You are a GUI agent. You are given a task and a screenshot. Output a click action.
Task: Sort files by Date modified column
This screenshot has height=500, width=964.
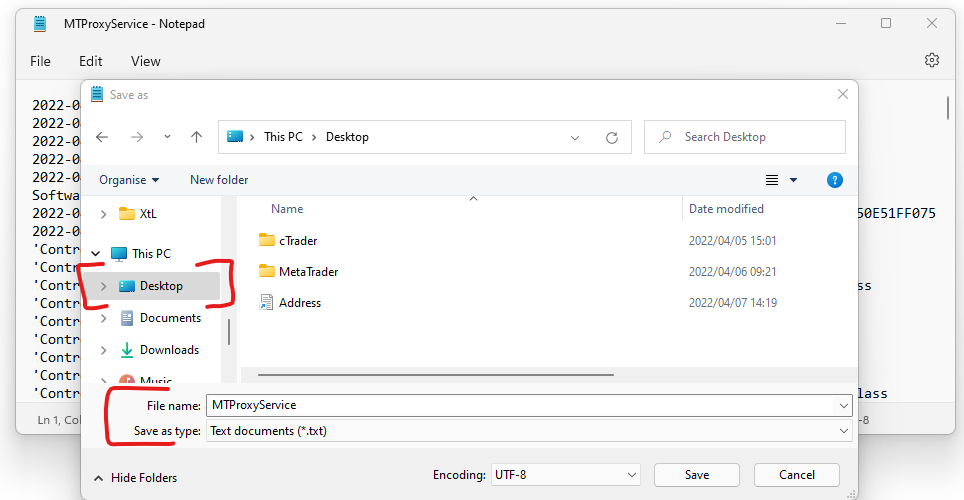point(726,209)
